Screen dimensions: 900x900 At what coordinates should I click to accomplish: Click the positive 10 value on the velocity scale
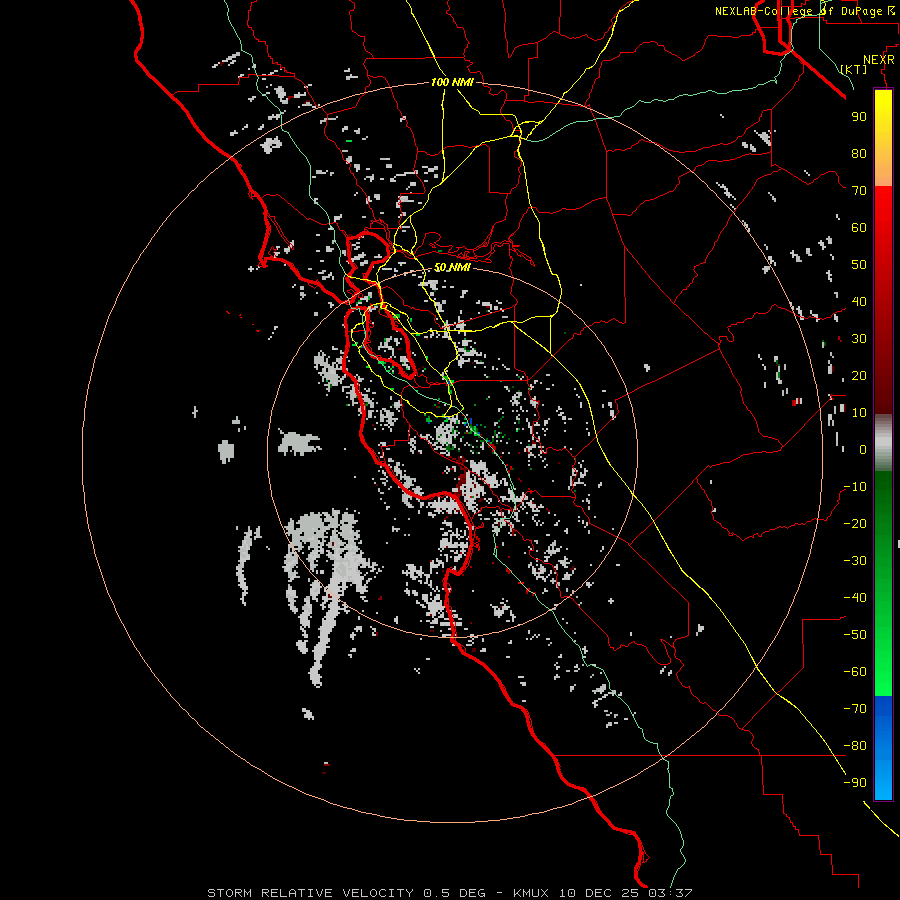click(859, 413)
